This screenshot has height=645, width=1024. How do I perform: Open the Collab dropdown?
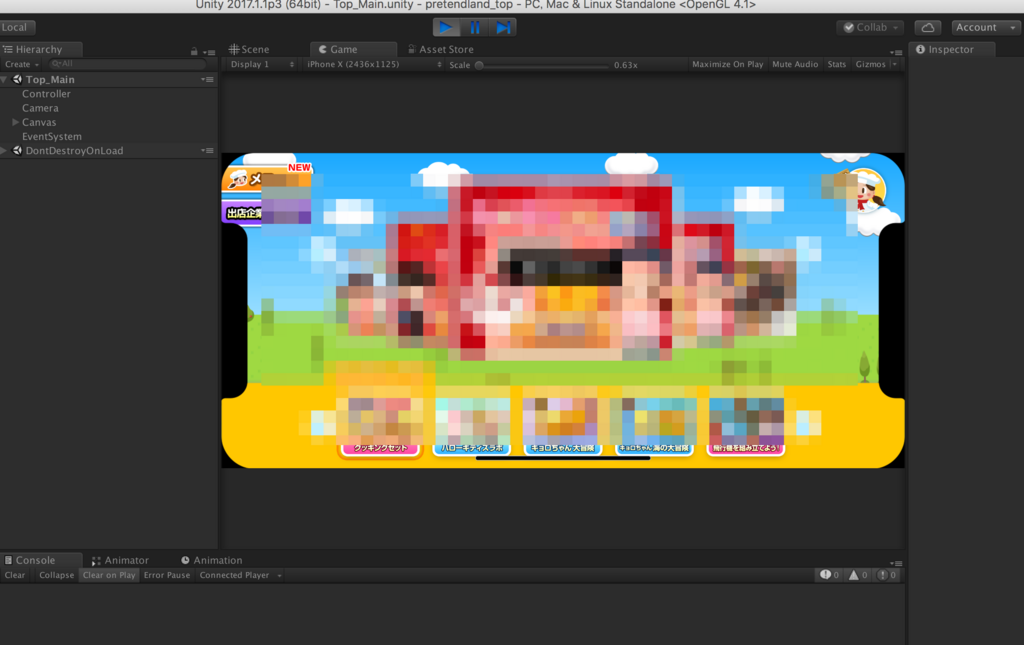tap(871, 27)
